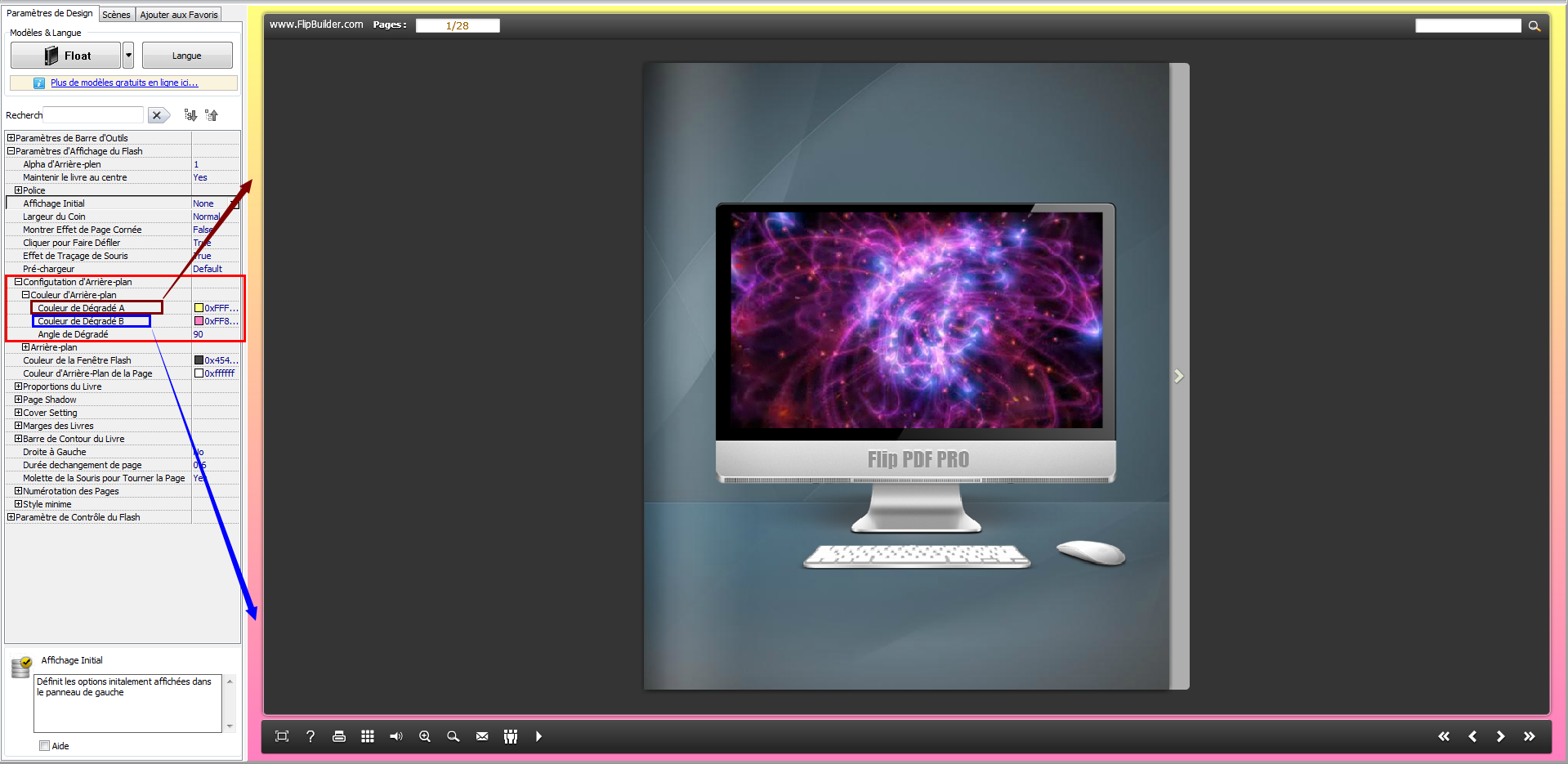
Task: Select Largeur du Coin row
Action: coord(123,217)
